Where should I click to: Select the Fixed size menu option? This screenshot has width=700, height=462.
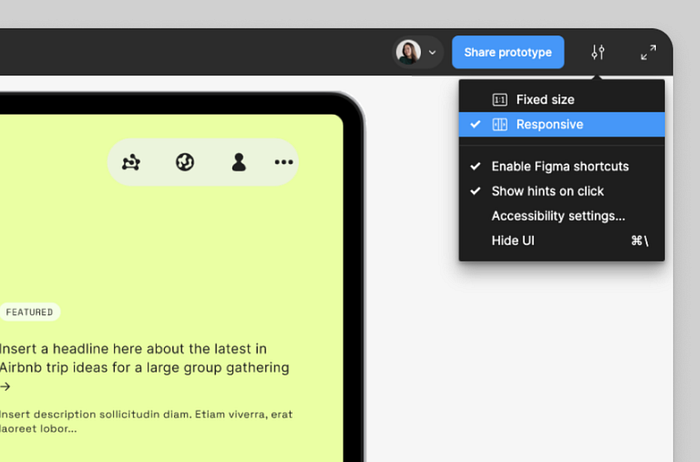click(x=562, y=100)
